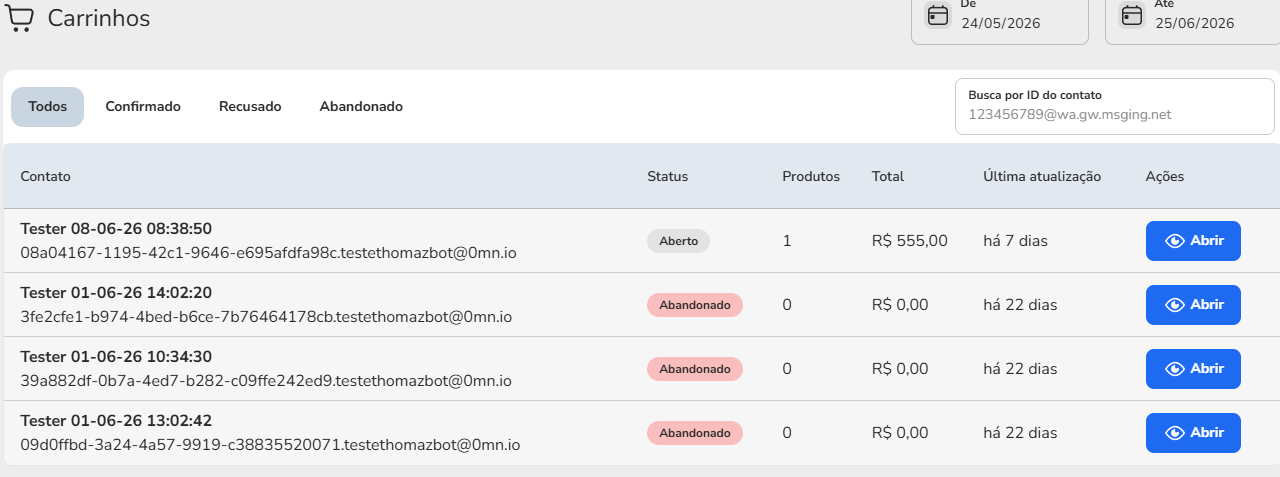
Task: Click há 22 dias for Tester 01-06-26 13:02:42
Action: (1020, 433)
